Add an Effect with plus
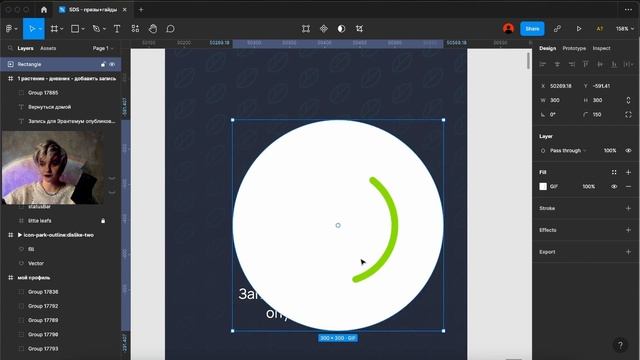Screen dimensions: 640x360 click(628, 230)
